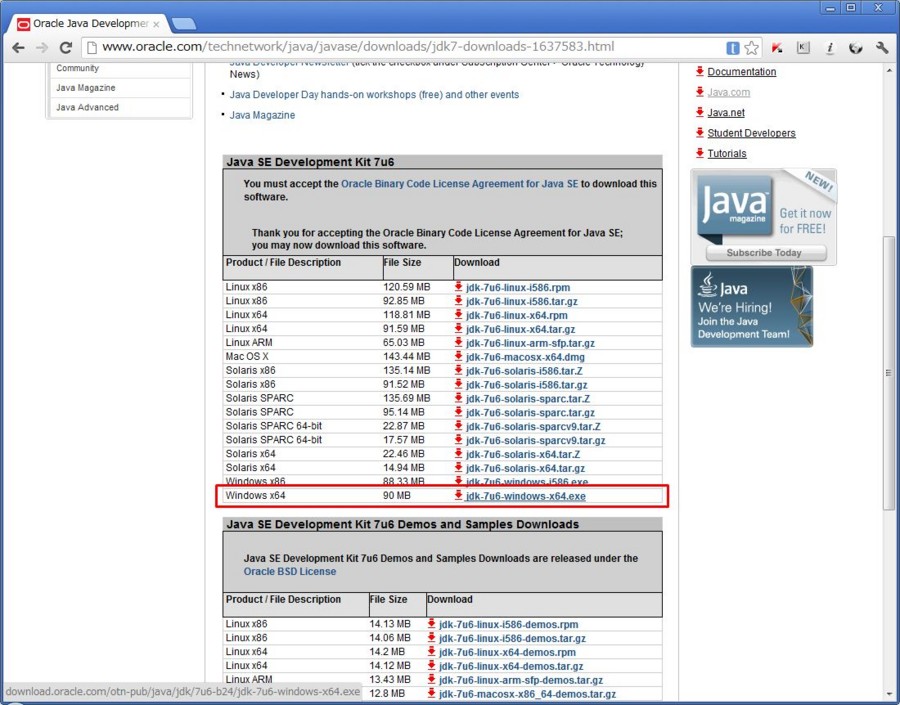This screenshot has height=705, width=900.
Task: Open the Chrome wrench menu
Action: tap(882, 48)
